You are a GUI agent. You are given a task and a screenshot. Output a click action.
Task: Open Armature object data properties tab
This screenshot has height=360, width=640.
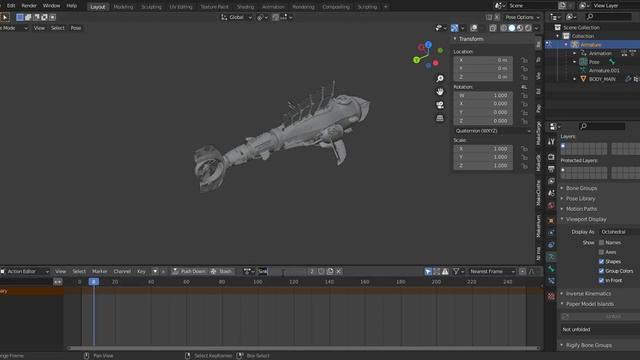pyautogui.click(x=551, y=257)
